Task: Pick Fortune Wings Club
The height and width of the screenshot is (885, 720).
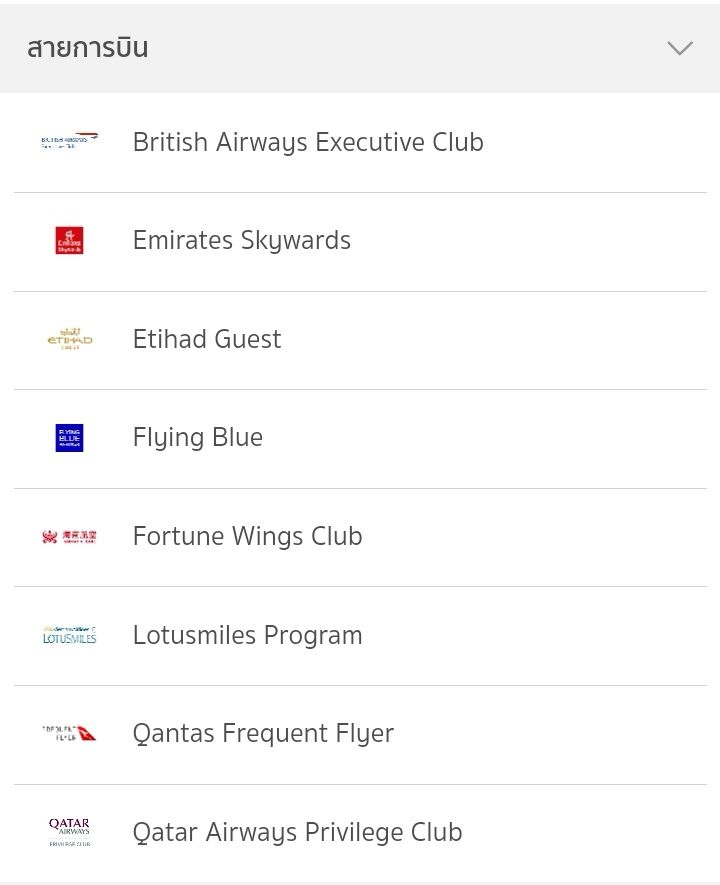Action: click(x=360, y=537)
